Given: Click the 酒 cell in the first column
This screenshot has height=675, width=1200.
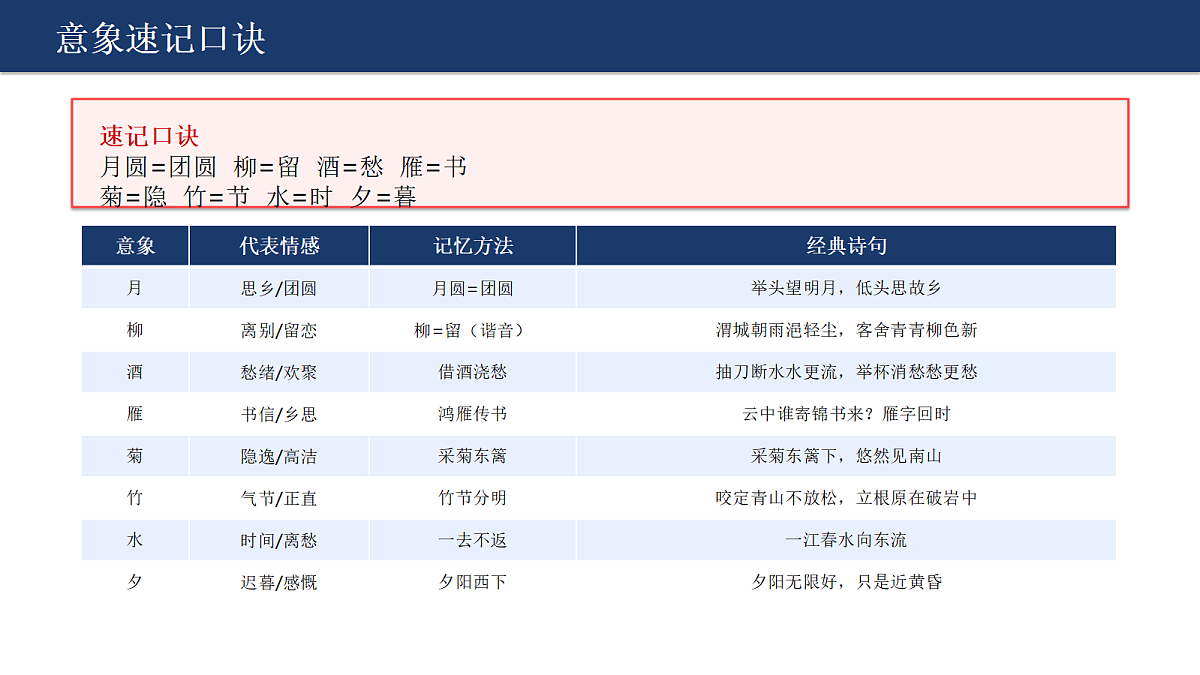Looking at the screenshot, I should click(x=136, y=372).
